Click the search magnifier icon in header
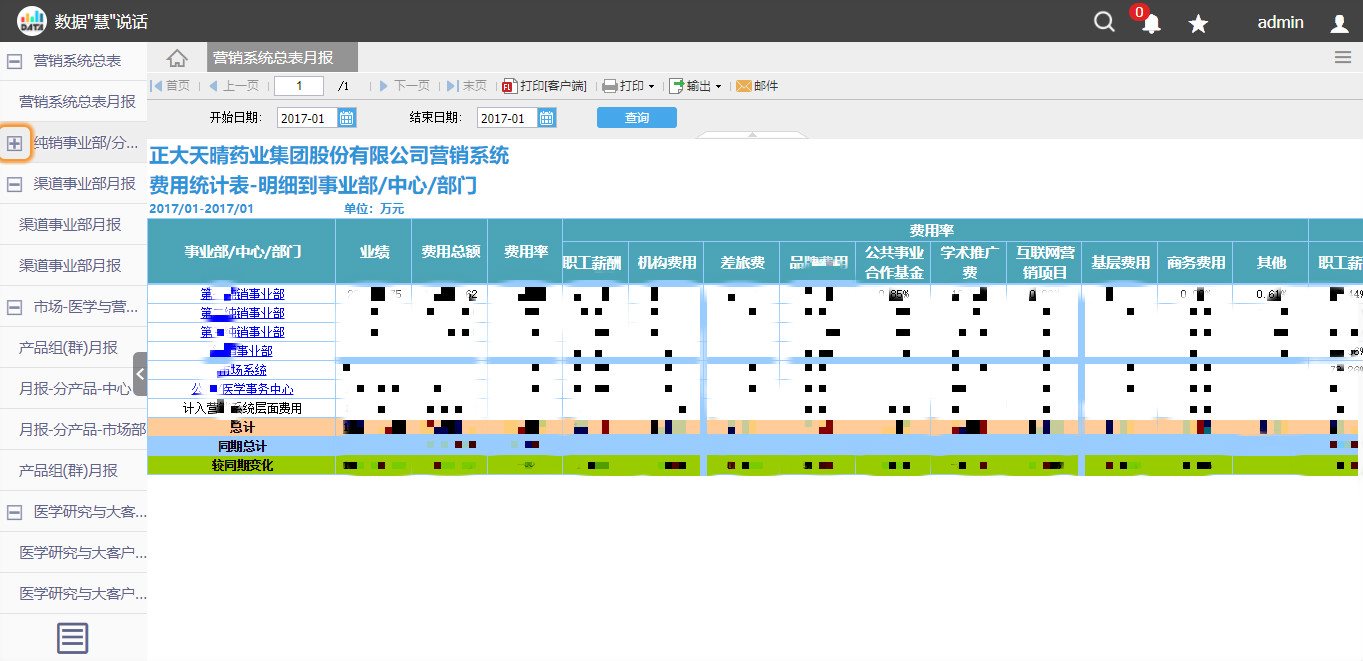Image resolution: width=1363 pixels, height=661 pixels. pos(1104,22)
